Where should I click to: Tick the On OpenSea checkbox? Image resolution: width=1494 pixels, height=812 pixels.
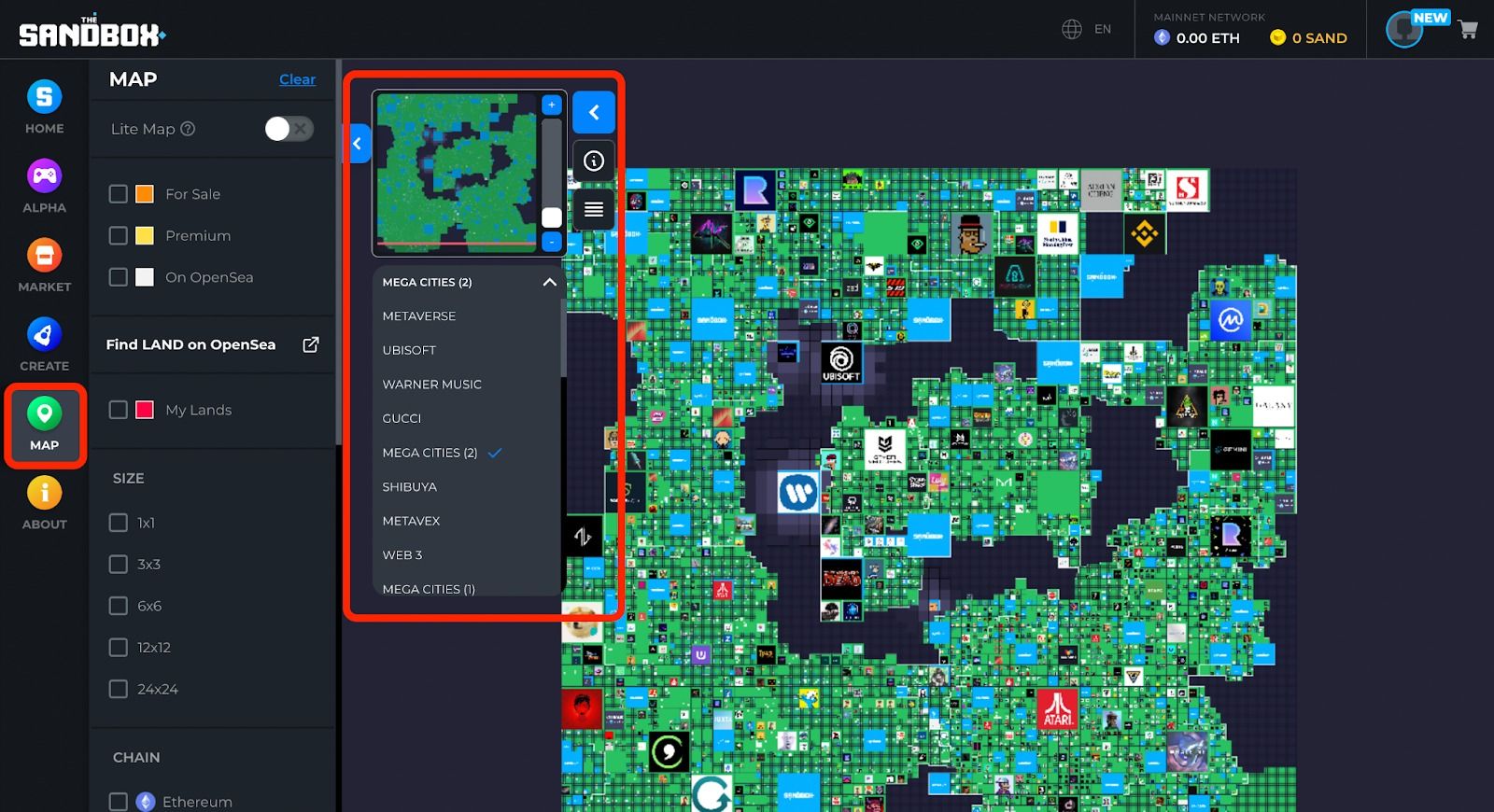tap(119, 277)
